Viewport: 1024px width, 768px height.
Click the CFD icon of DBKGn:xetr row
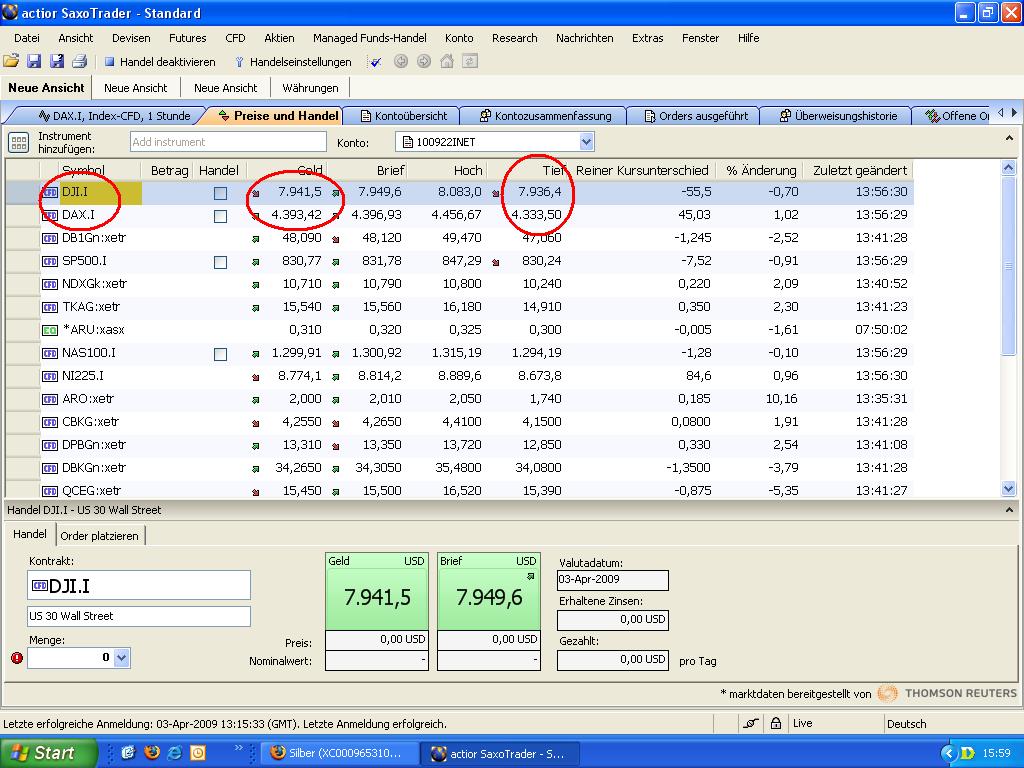coord(50,468)
